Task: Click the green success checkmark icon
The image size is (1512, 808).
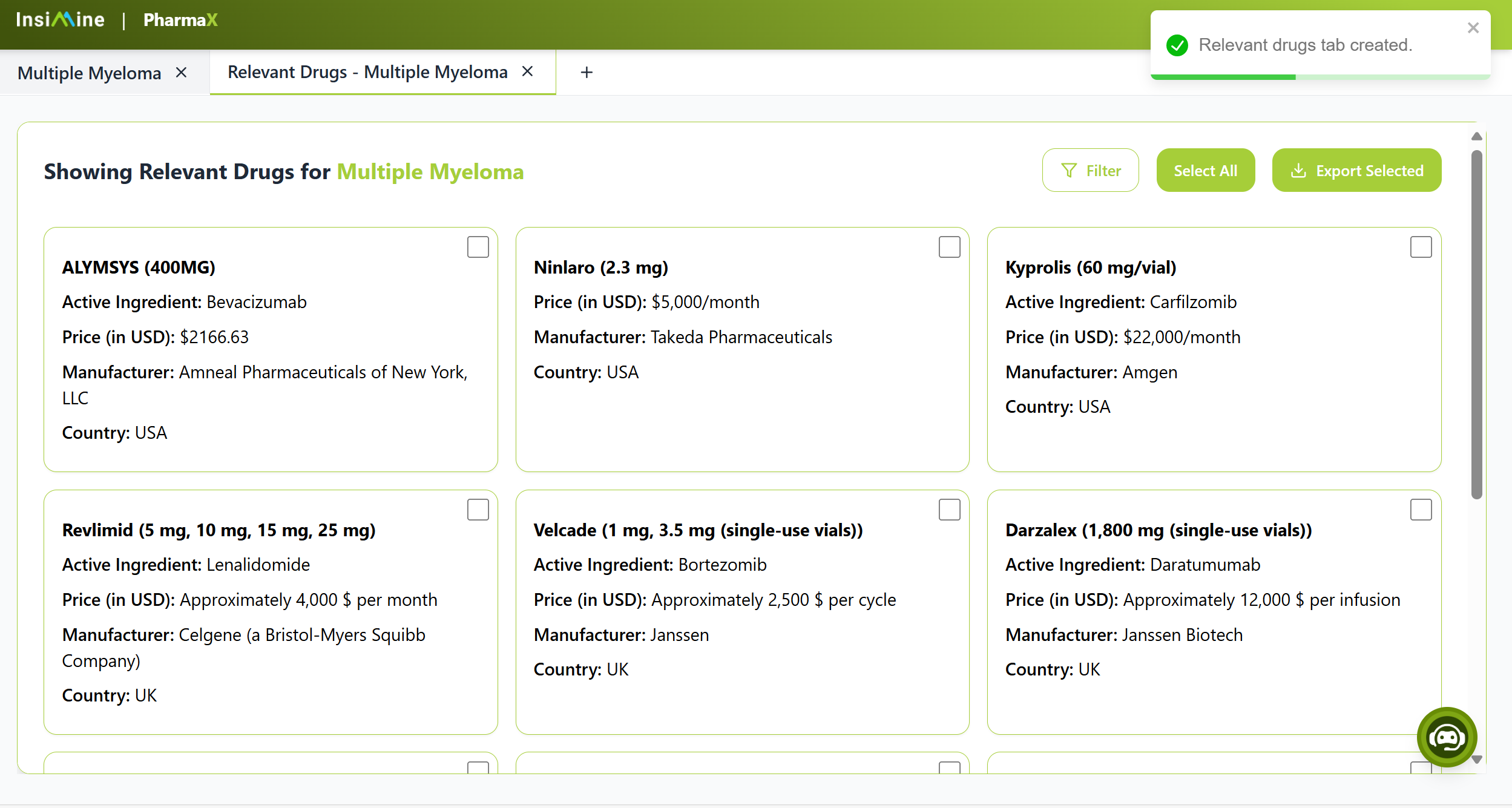Action: click(1177, 45)
